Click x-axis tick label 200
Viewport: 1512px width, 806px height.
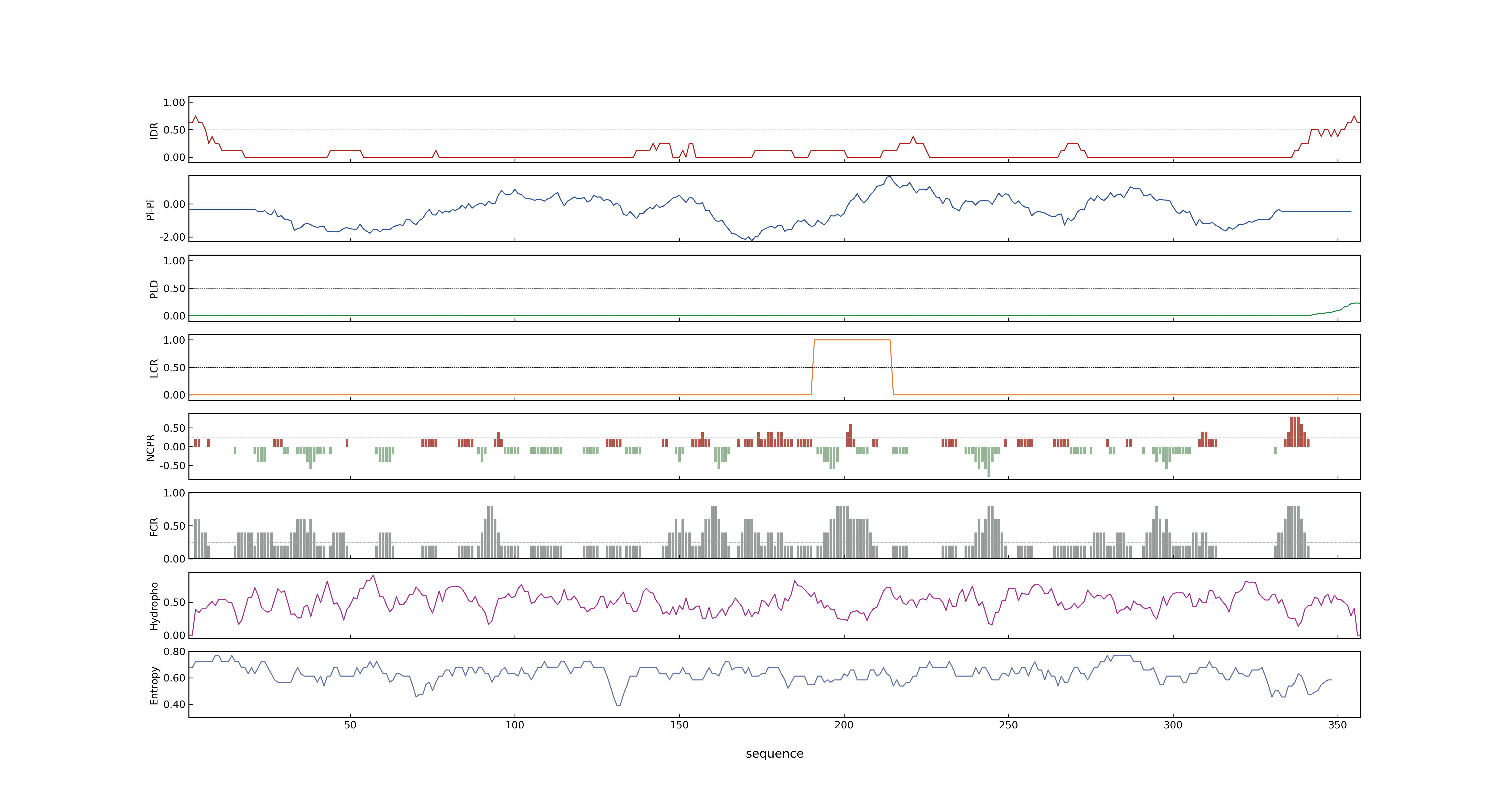(x=844, y=725)
